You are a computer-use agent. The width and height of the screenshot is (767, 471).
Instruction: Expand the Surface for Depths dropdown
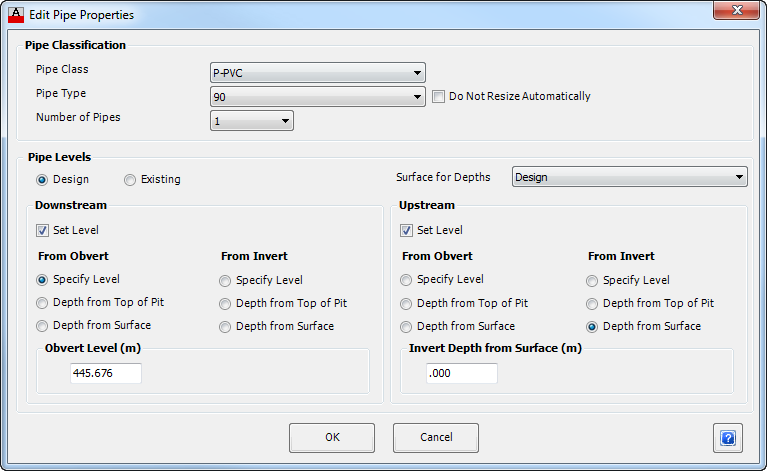pyautogui.click(x=630, y=177)
